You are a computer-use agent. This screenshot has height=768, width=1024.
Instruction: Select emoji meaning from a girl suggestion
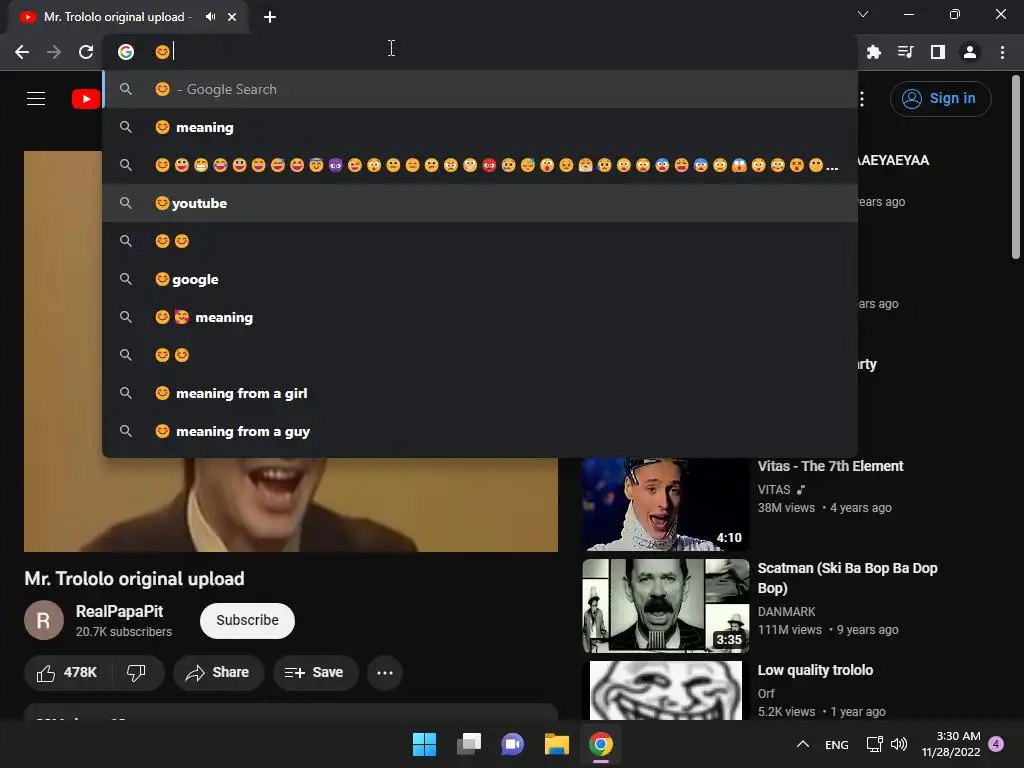point(480,393)
